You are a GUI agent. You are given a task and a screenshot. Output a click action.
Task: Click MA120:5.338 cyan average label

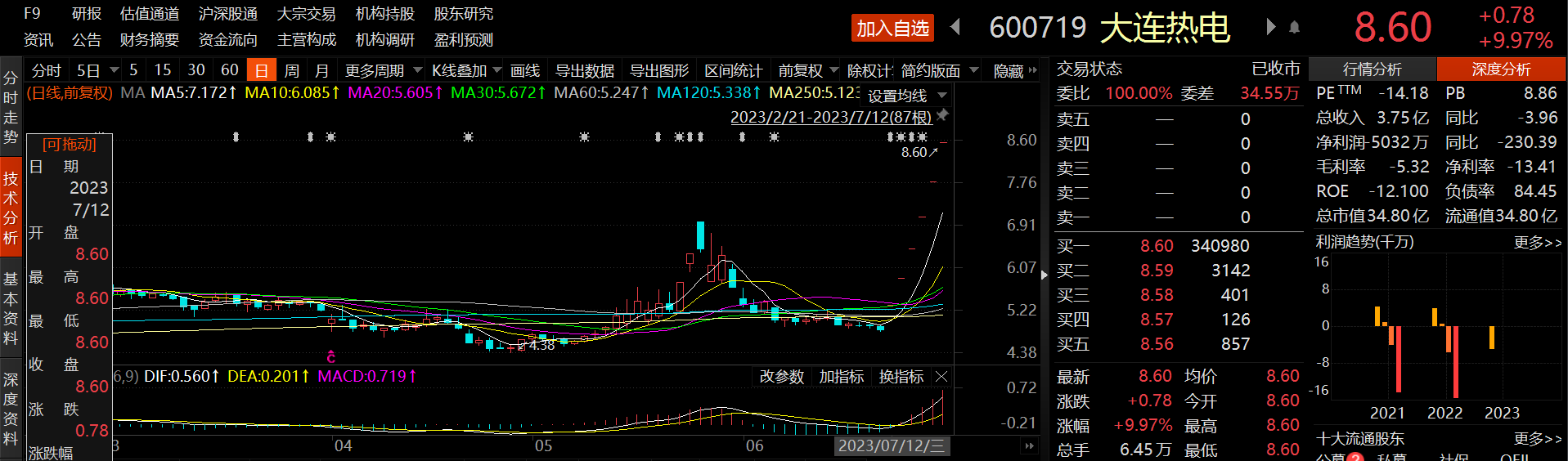coord(709,93)
